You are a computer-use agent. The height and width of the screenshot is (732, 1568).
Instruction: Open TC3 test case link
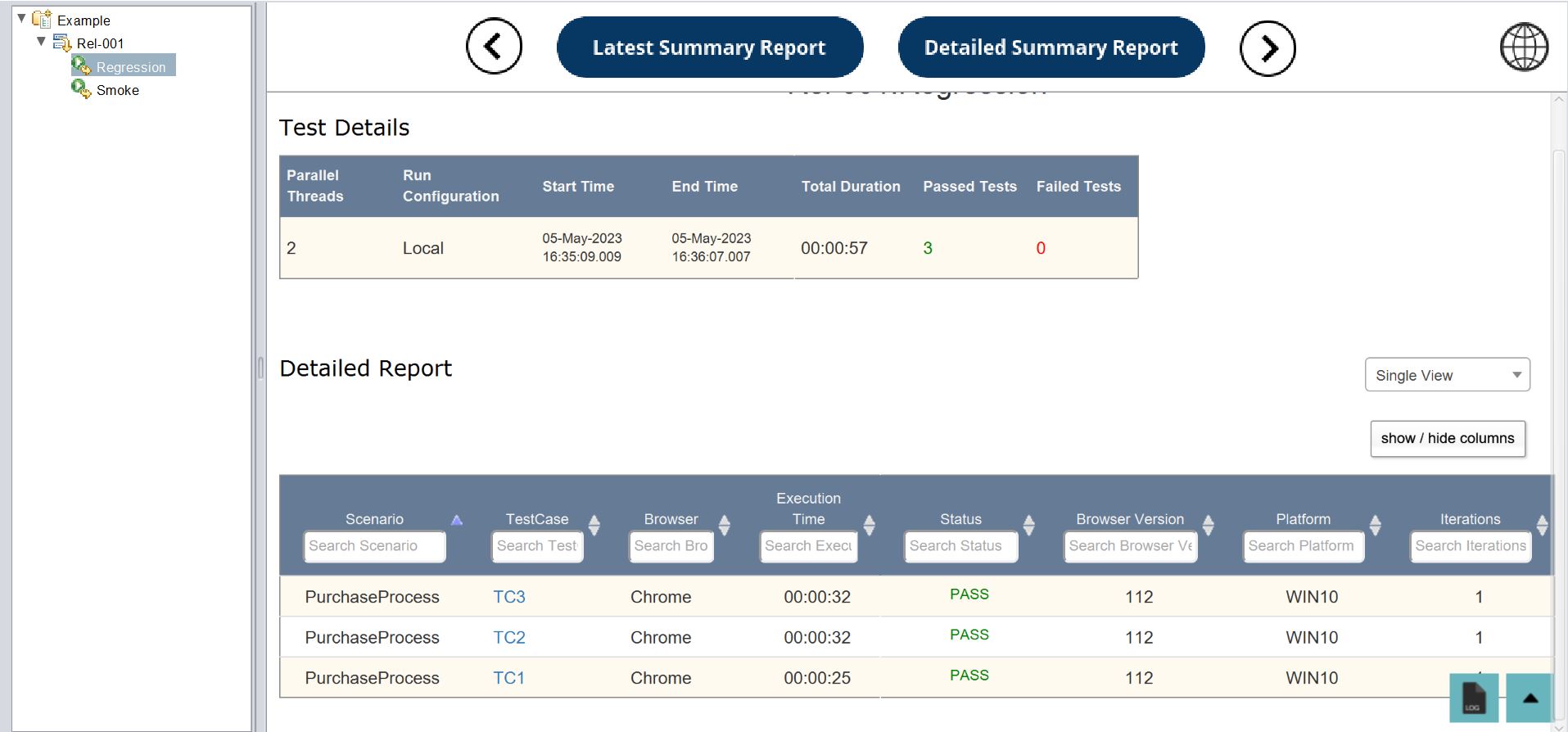(508, 597)
